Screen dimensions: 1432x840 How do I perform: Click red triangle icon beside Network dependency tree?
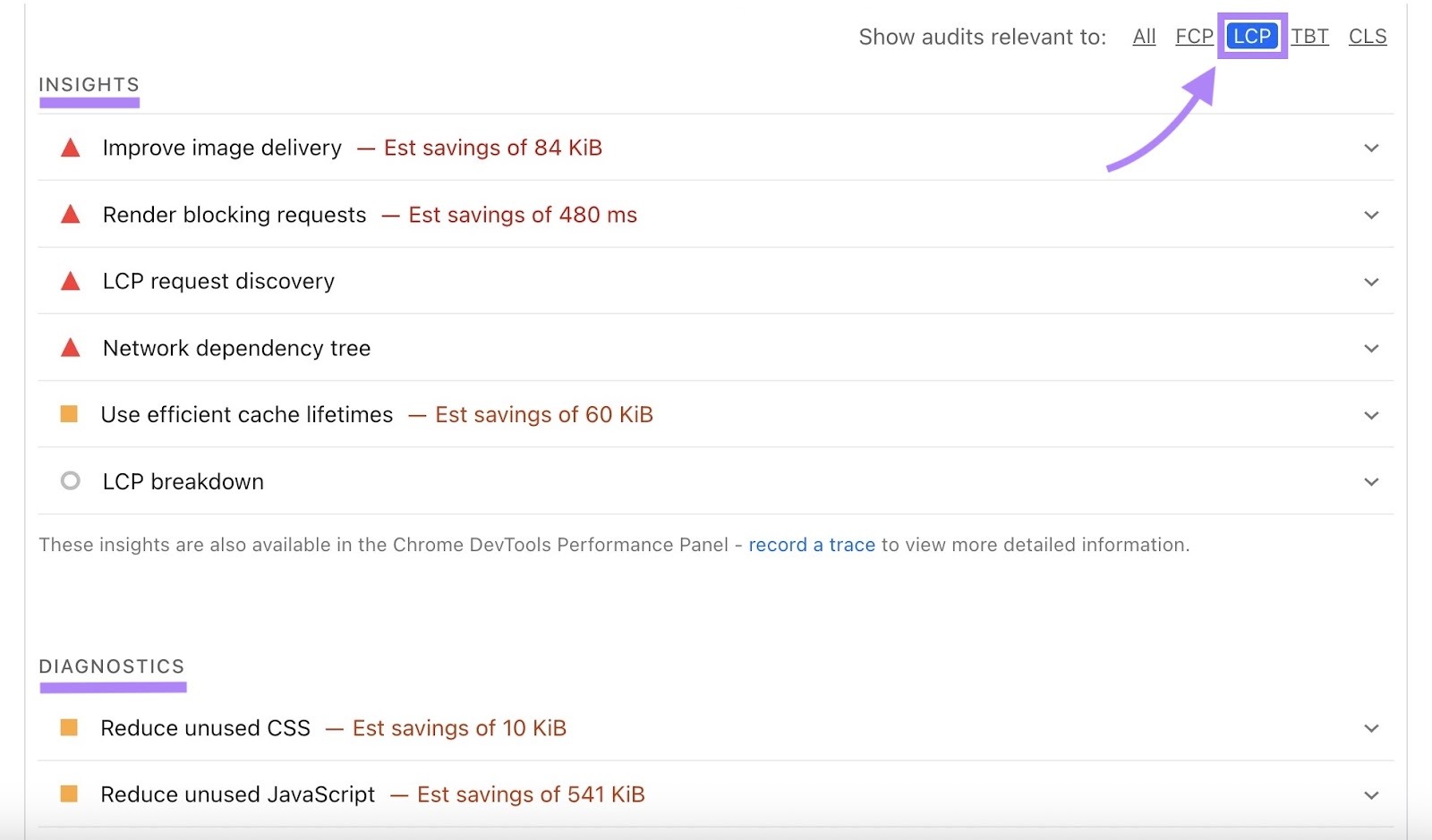pos(71,348)
